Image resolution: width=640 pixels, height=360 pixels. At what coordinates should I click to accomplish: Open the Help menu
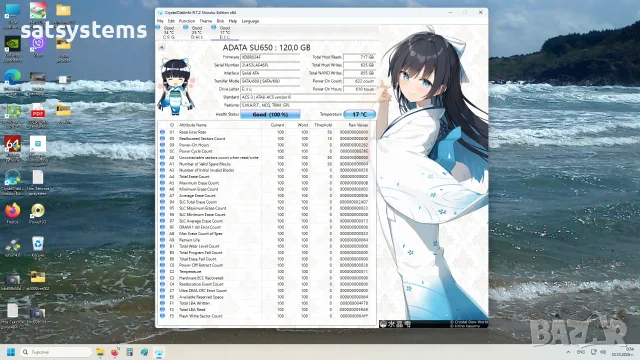[233, 21]
